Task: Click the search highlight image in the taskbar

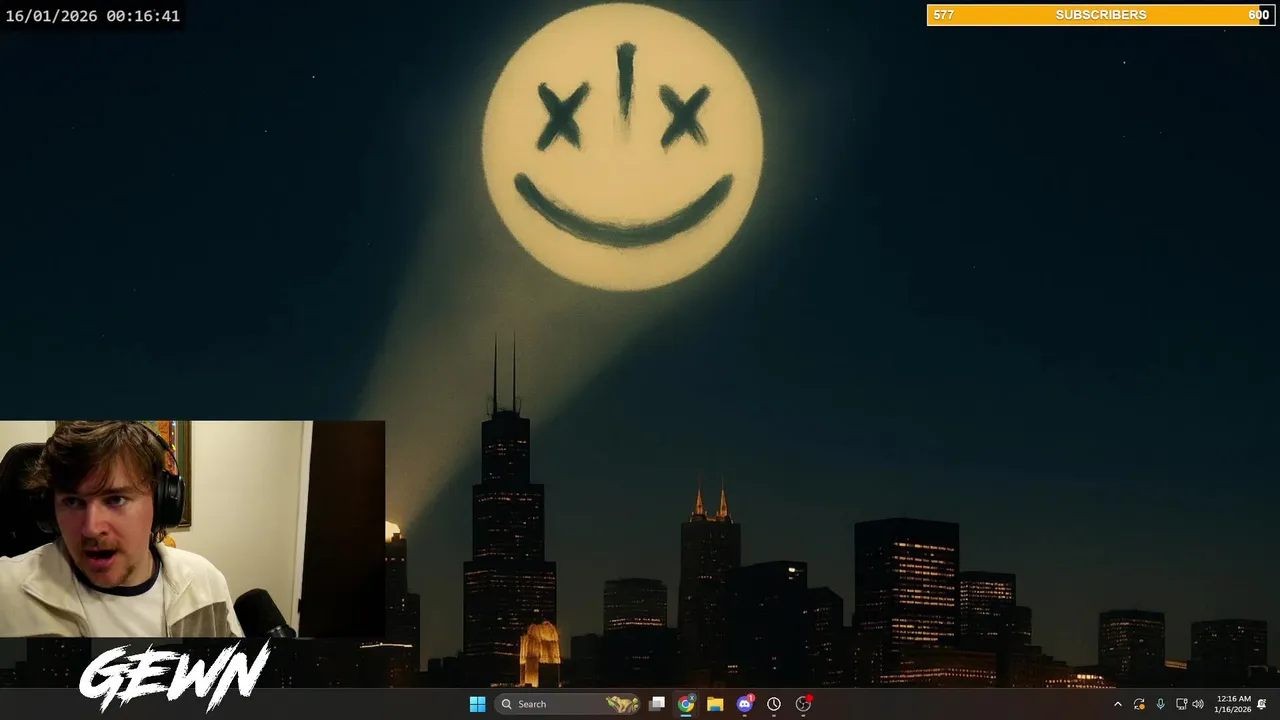Action: pyautogui.click(x=623, y=704)
